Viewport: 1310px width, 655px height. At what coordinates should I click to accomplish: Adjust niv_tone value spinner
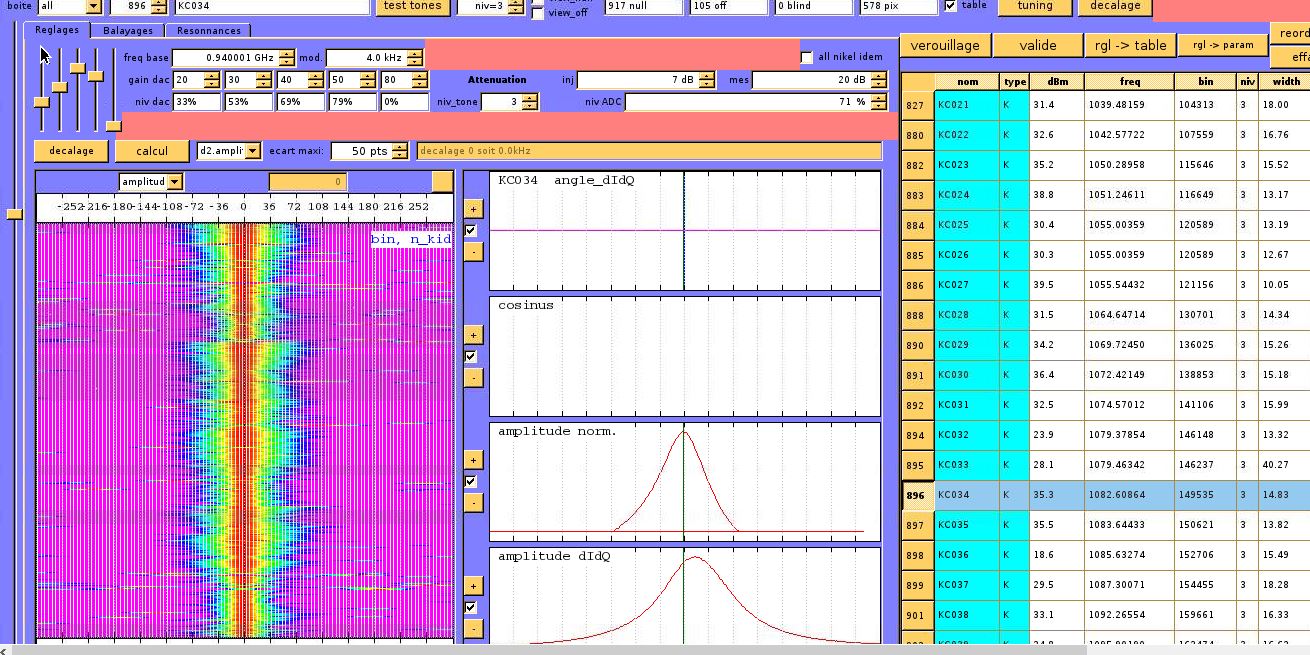tap(529, 101)
